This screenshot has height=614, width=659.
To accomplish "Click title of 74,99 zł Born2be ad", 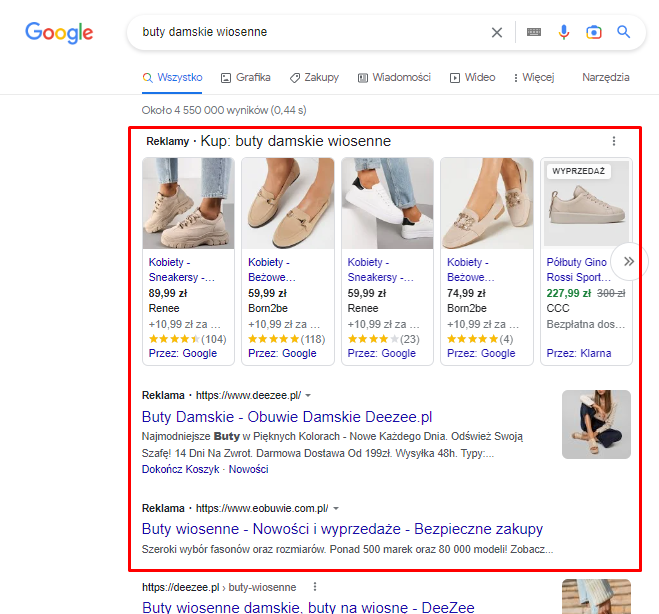I will (471, 270).
